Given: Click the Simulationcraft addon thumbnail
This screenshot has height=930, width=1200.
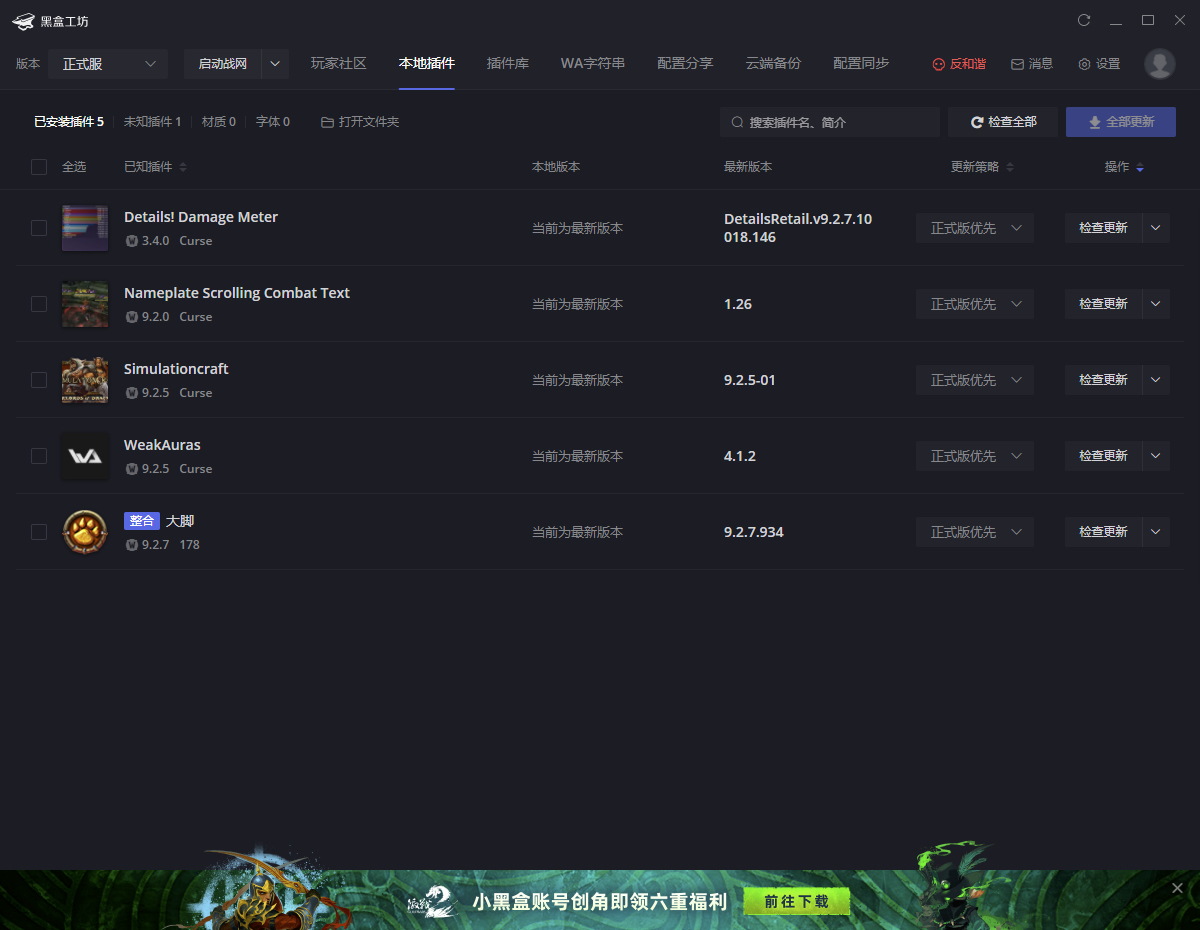Looking at the screenshot, I should 84,380.
